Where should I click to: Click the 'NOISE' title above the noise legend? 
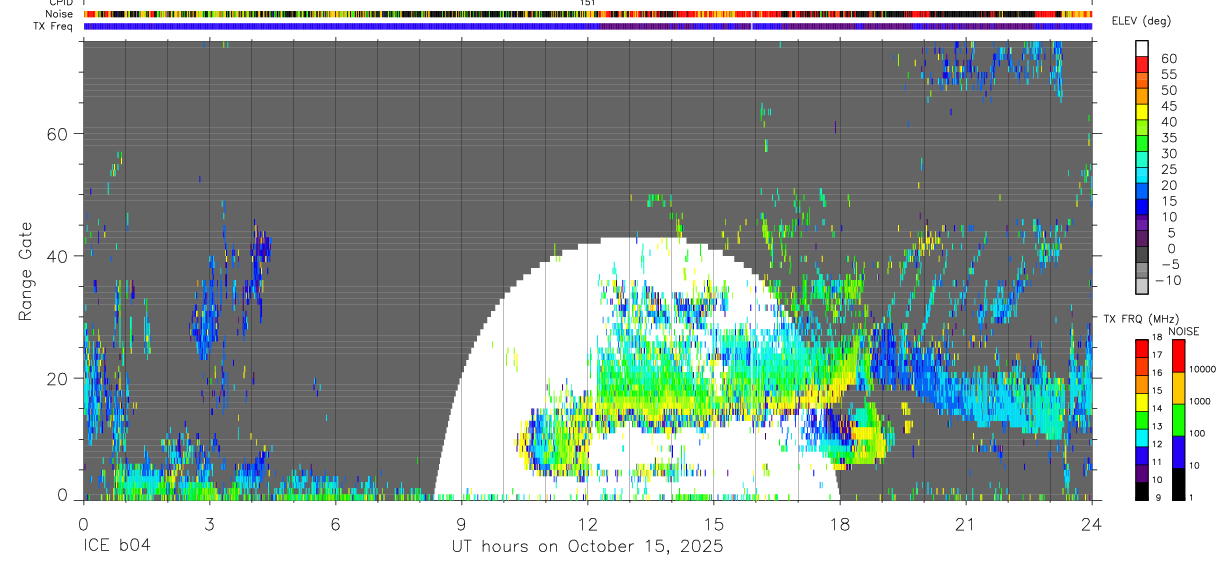[1183, 331]
